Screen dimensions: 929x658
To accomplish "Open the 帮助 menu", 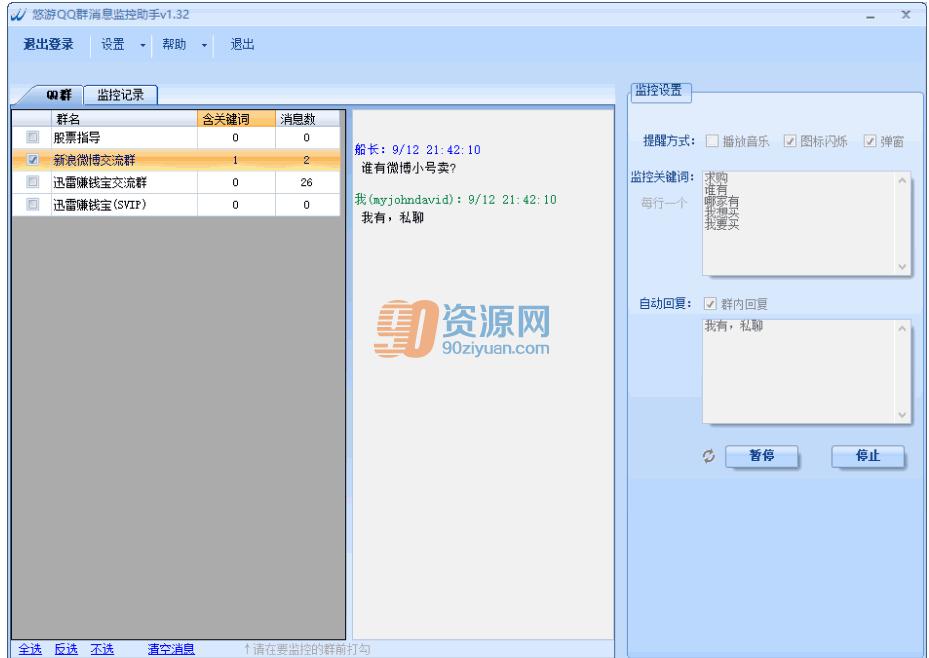I will [174, 44].
